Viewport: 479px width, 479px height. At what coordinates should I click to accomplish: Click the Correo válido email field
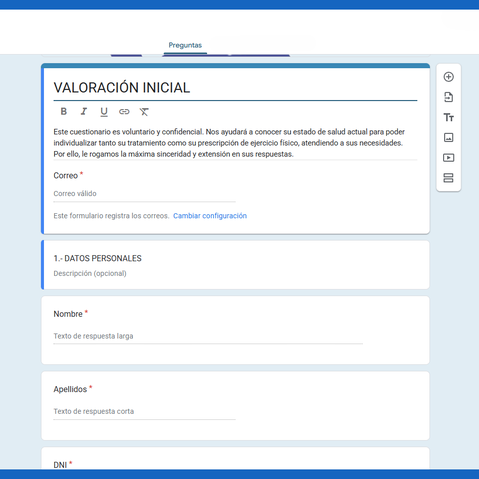[144, 194]
